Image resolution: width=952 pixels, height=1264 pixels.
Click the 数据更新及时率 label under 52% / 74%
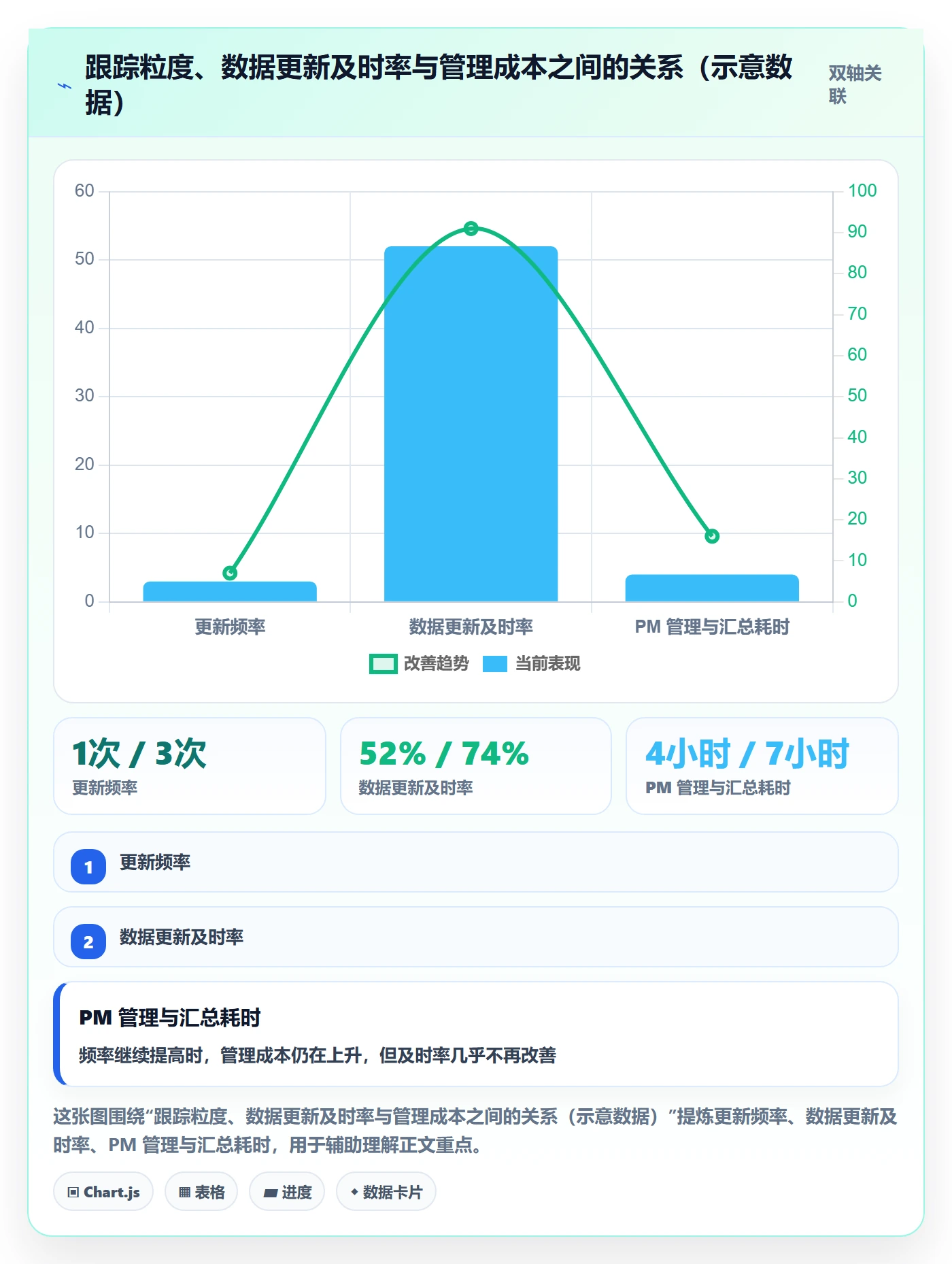415,788
